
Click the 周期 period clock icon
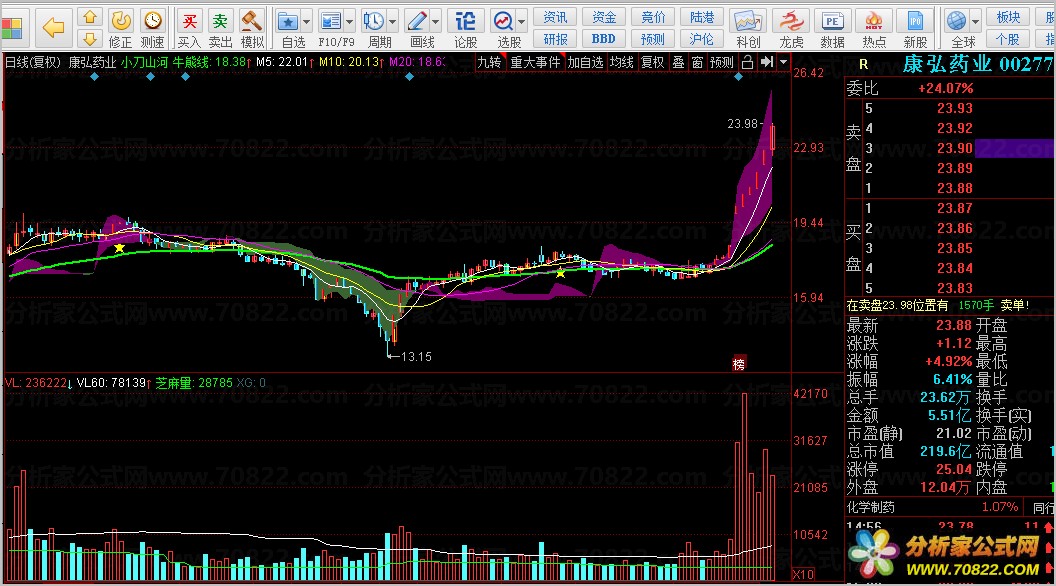tap(374, 21)
